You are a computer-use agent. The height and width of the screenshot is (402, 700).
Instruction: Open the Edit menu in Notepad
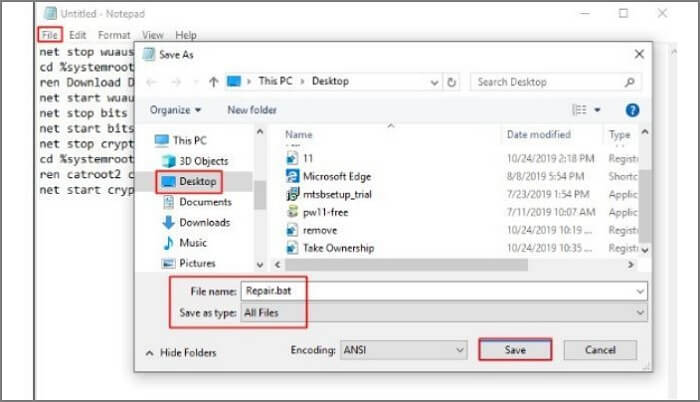(78, 35)
